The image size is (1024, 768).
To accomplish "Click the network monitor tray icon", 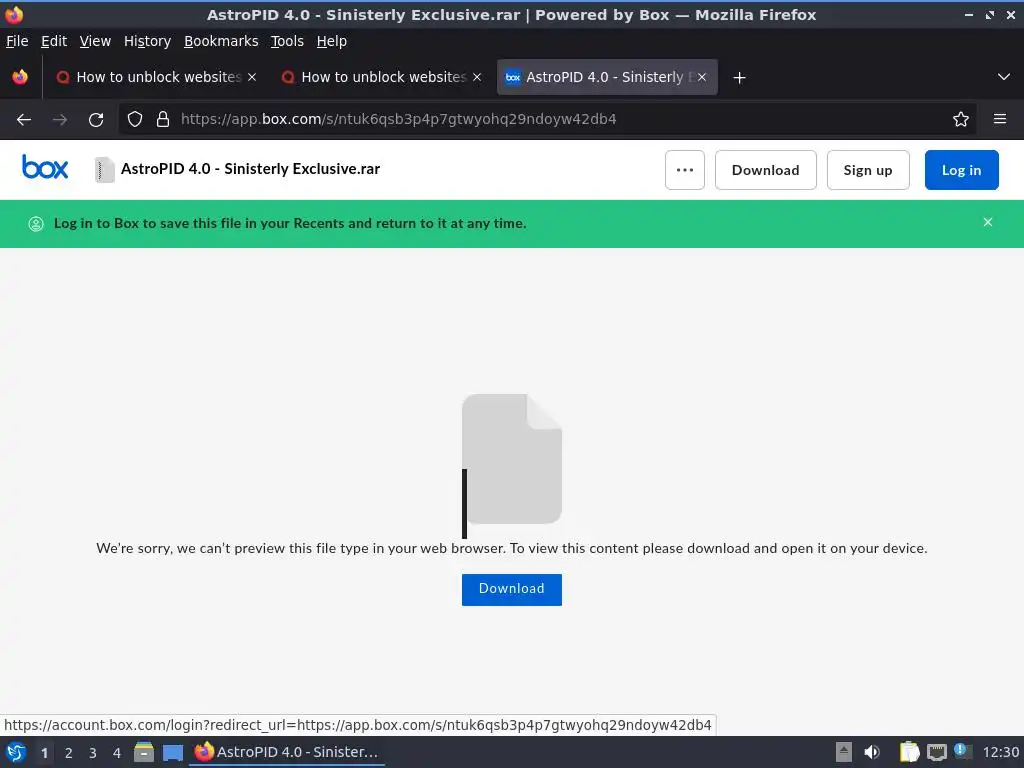I will [x=936, y=753].
